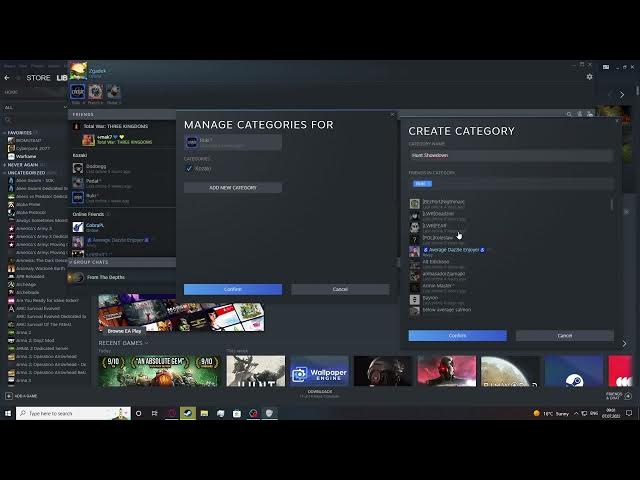
Task: Open the Wallpaper Engine game tile
Action: (319, 371)
